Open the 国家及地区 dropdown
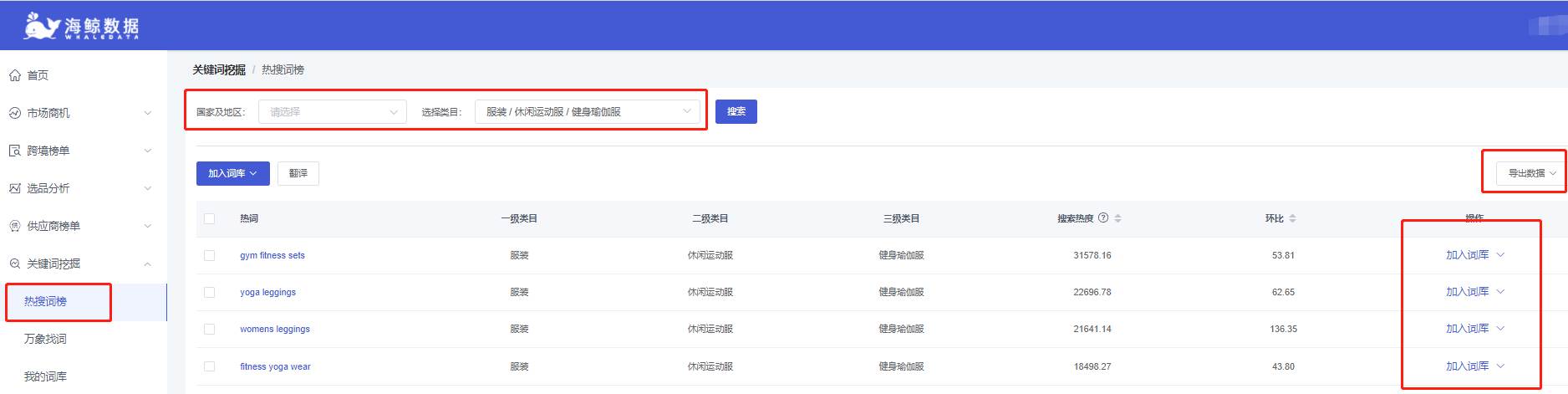This screenshot has width=1568, height=394. click(x=333, y=111)
